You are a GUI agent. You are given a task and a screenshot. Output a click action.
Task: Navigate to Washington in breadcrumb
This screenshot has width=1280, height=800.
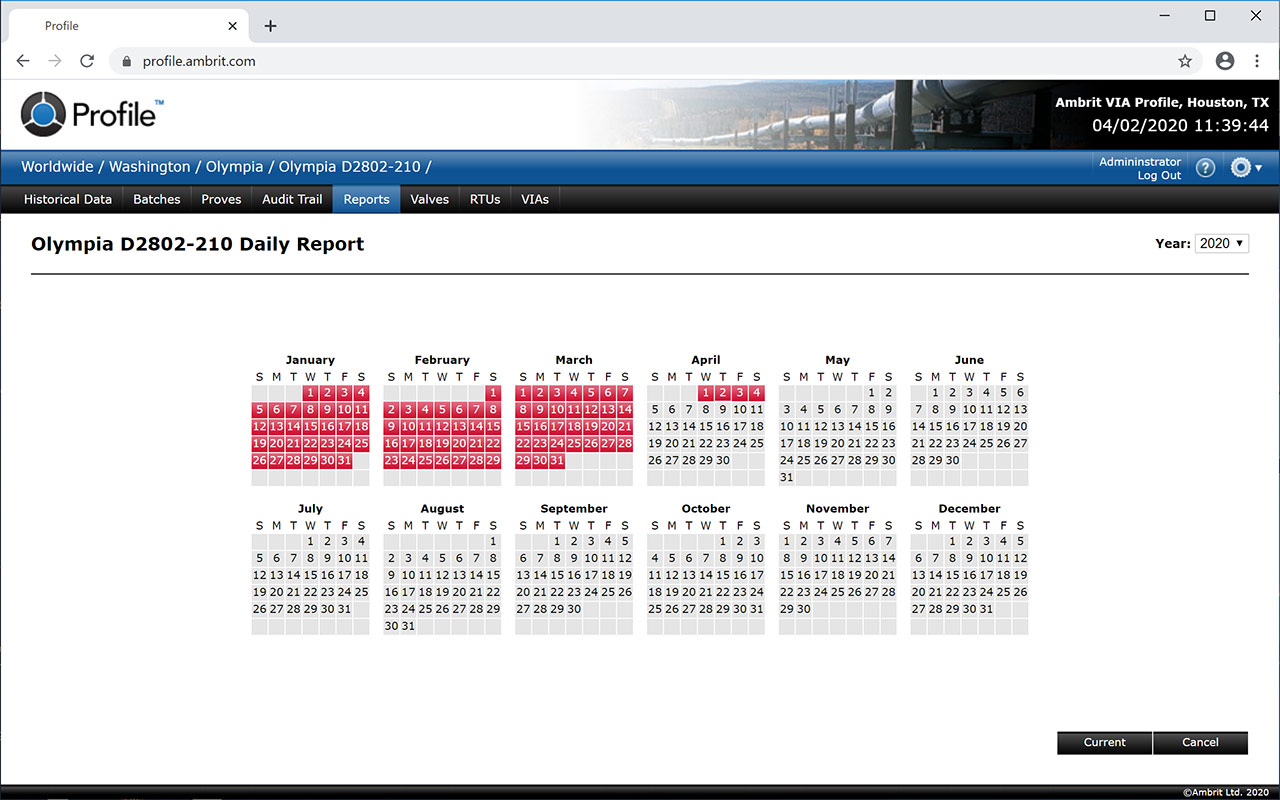point(149,167)
